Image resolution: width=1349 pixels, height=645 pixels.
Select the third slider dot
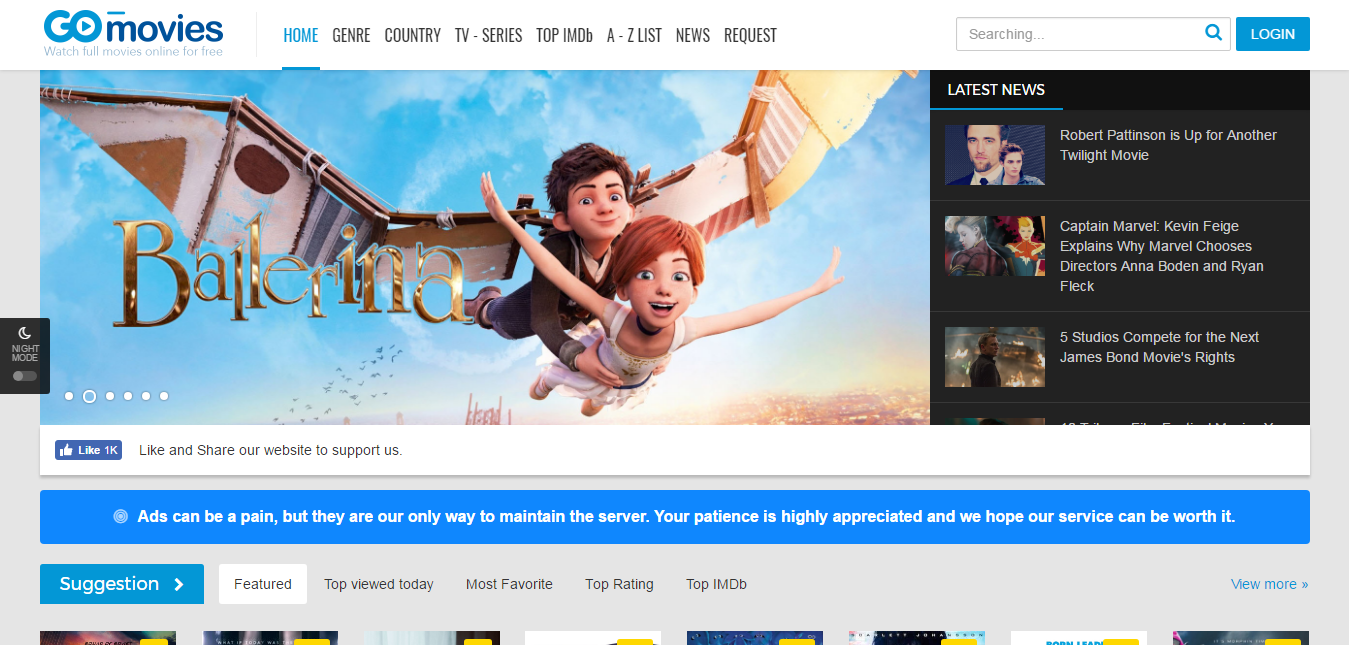110,396
